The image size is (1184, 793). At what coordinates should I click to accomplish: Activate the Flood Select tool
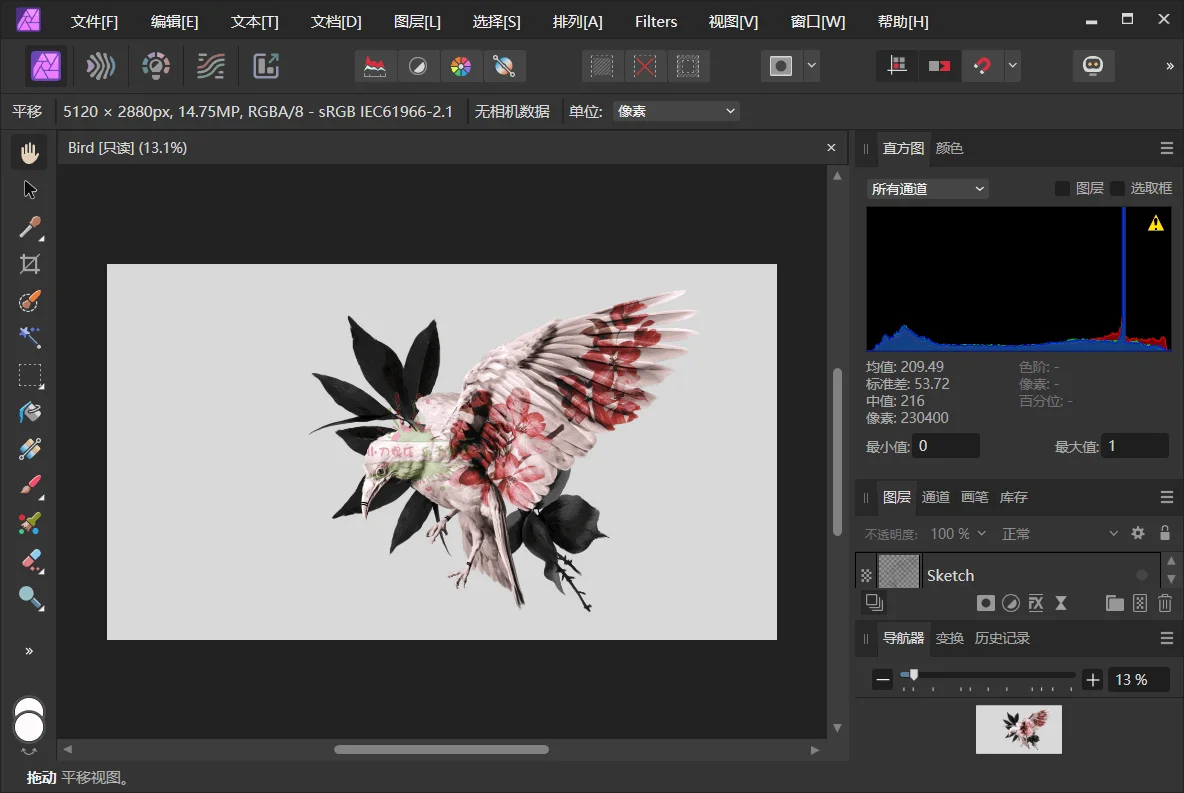click(x=29, y=338)
